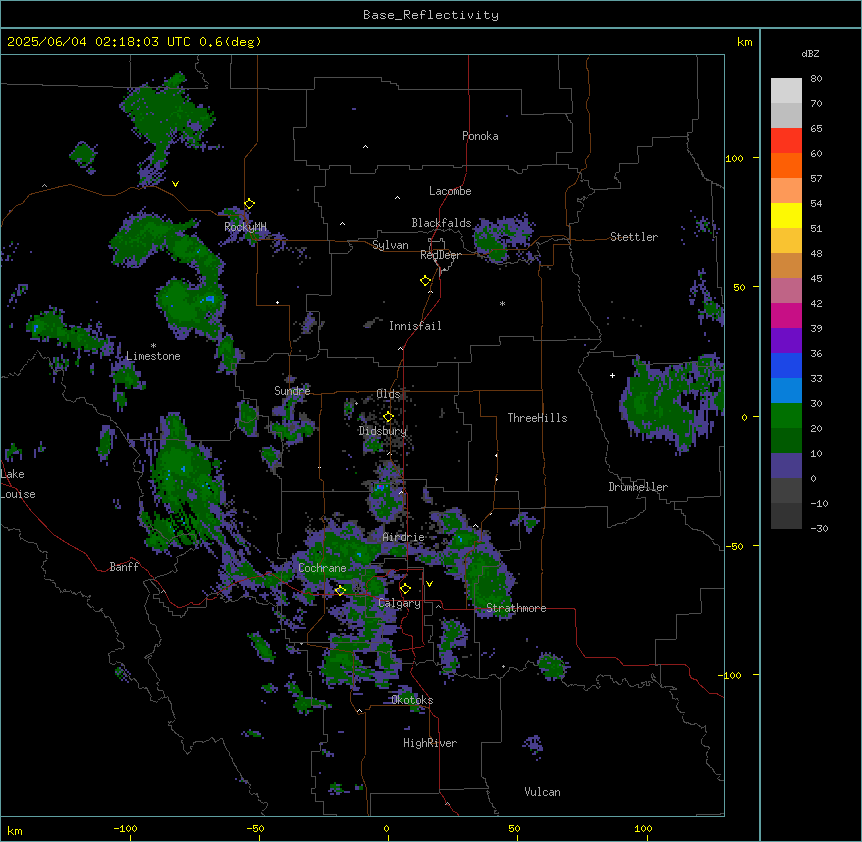Click the Drumheller label
862x842 pixels.
click(638, 487)
